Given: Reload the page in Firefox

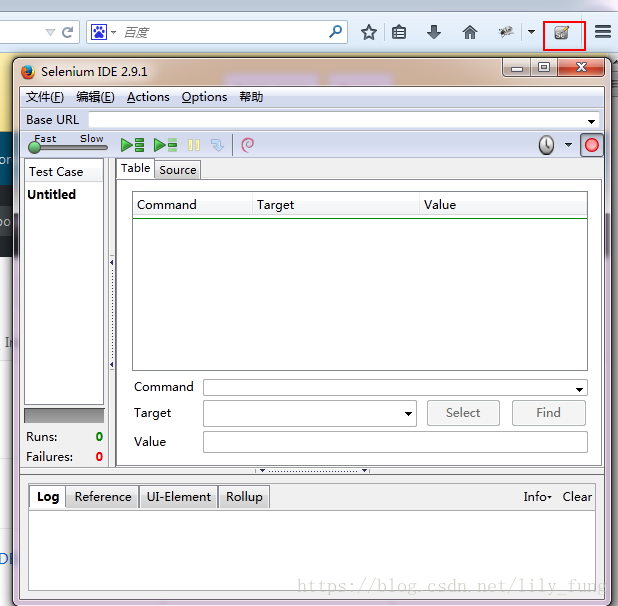Looking at the screenshot, I should [68, 32].
